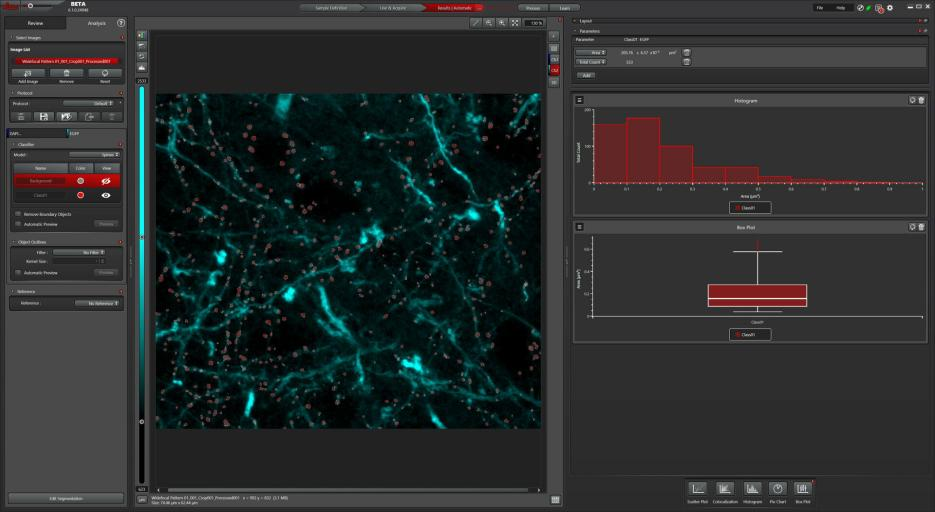Screen dimensions: 935x512
Task: Click the Learn button
Action: [x=564, y=8]
